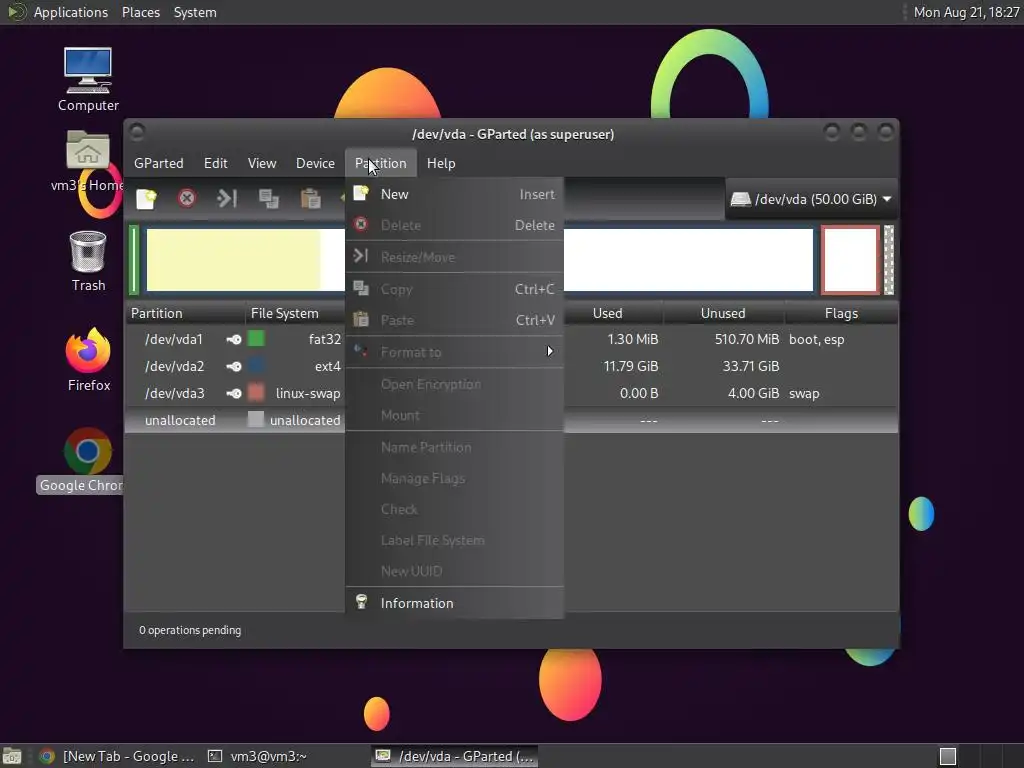Screen dimensions: 1024x768
Task: Click the New partition toolbar icon
Action: 146,199
